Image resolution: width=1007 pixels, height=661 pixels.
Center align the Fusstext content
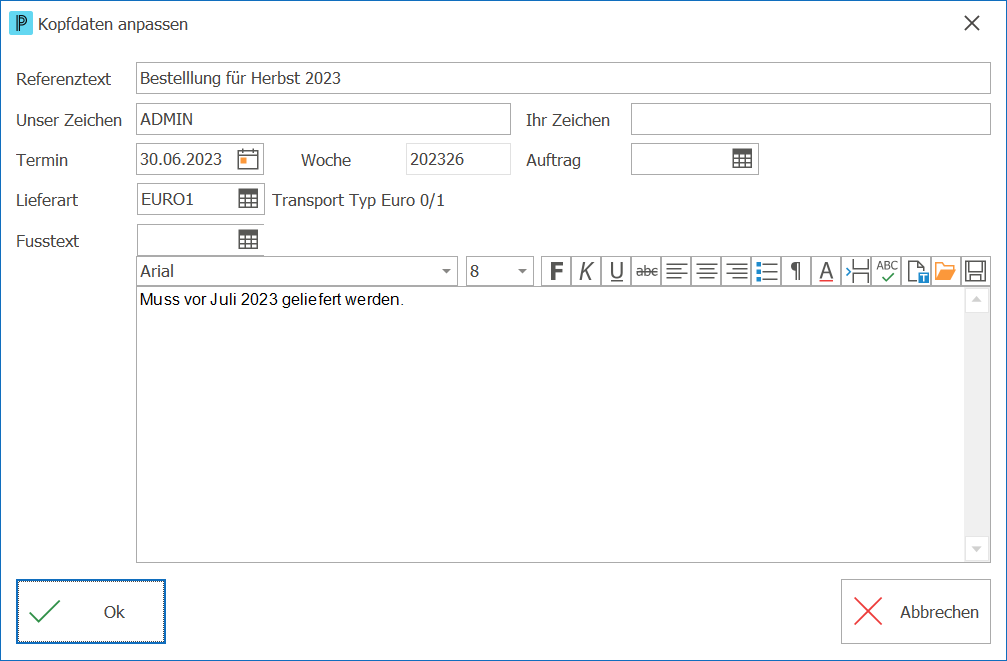[706, 271]
